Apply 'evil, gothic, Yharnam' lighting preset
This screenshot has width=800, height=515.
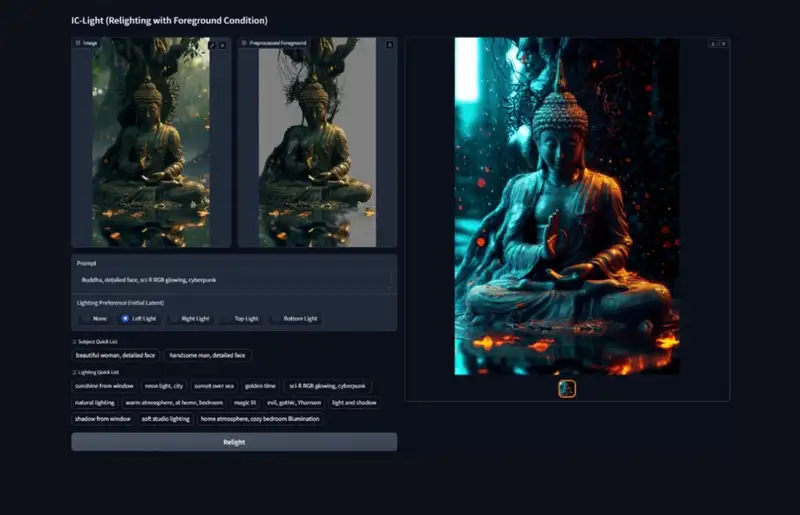tap(294, 403)
